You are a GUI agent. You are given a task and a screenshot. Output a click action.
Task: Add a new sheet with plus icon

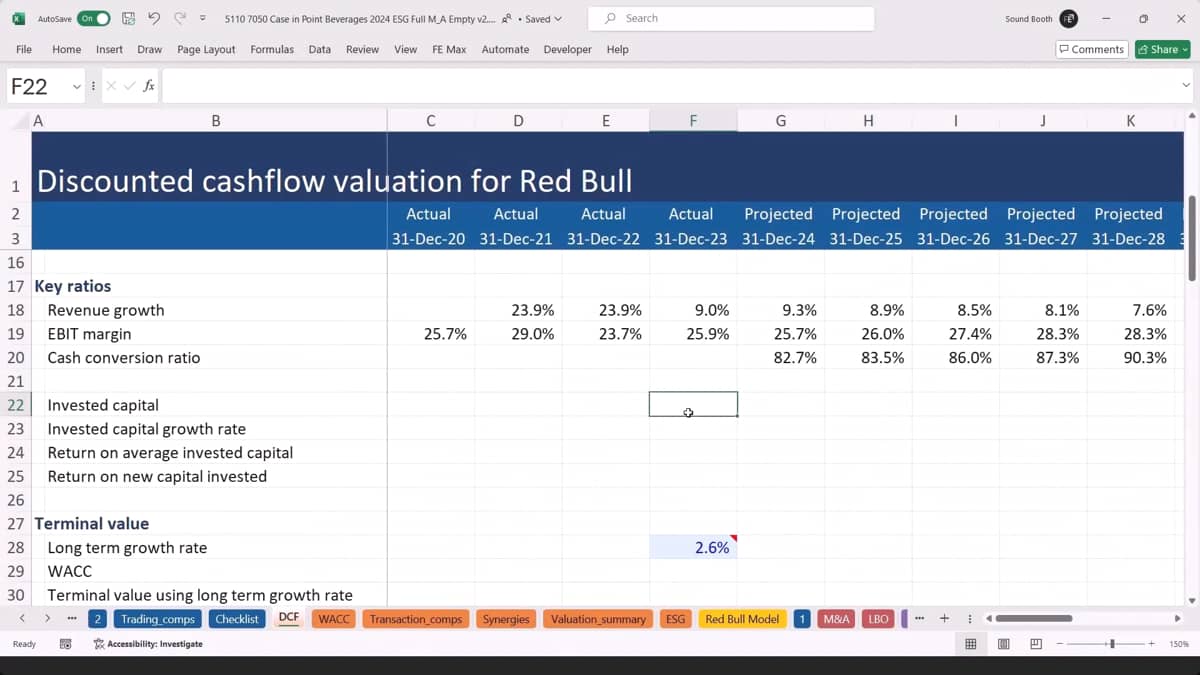(x=944, y=619)
